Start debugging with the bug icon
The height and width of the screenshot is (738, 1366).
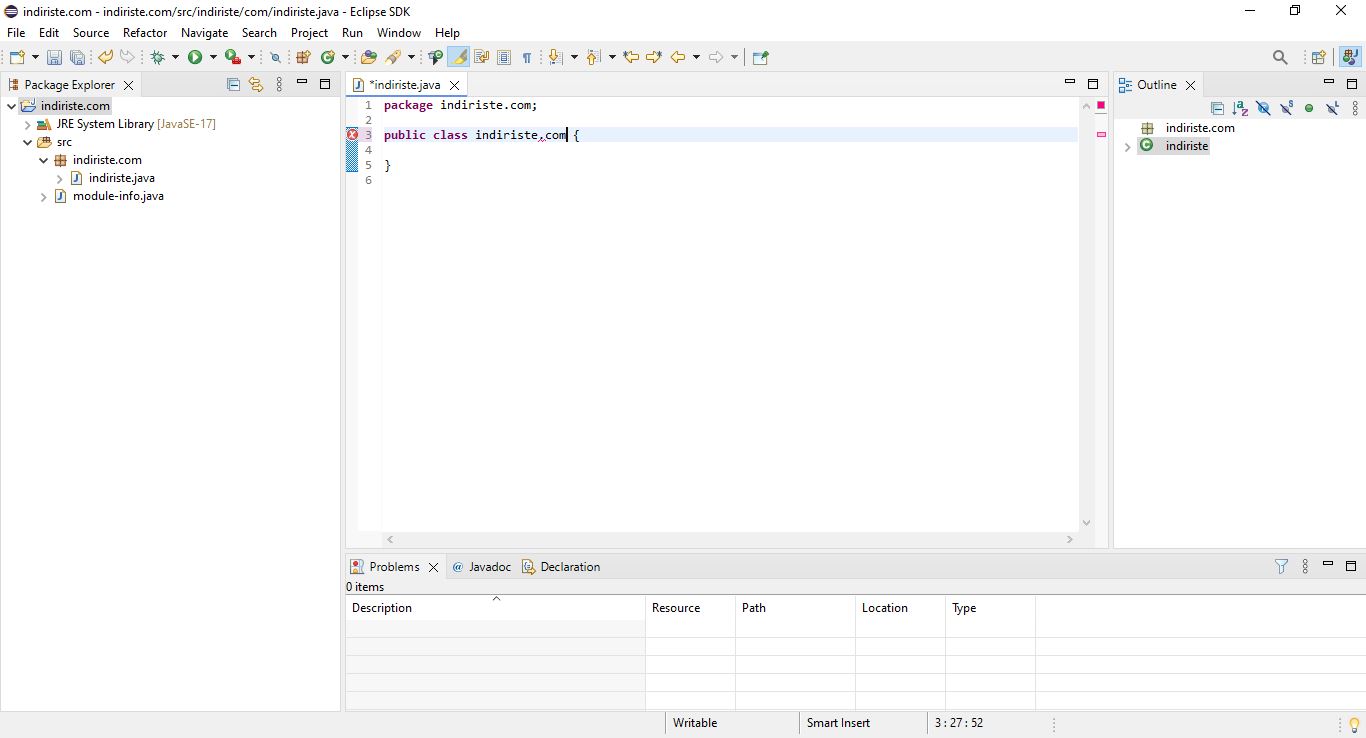[157, 57]
